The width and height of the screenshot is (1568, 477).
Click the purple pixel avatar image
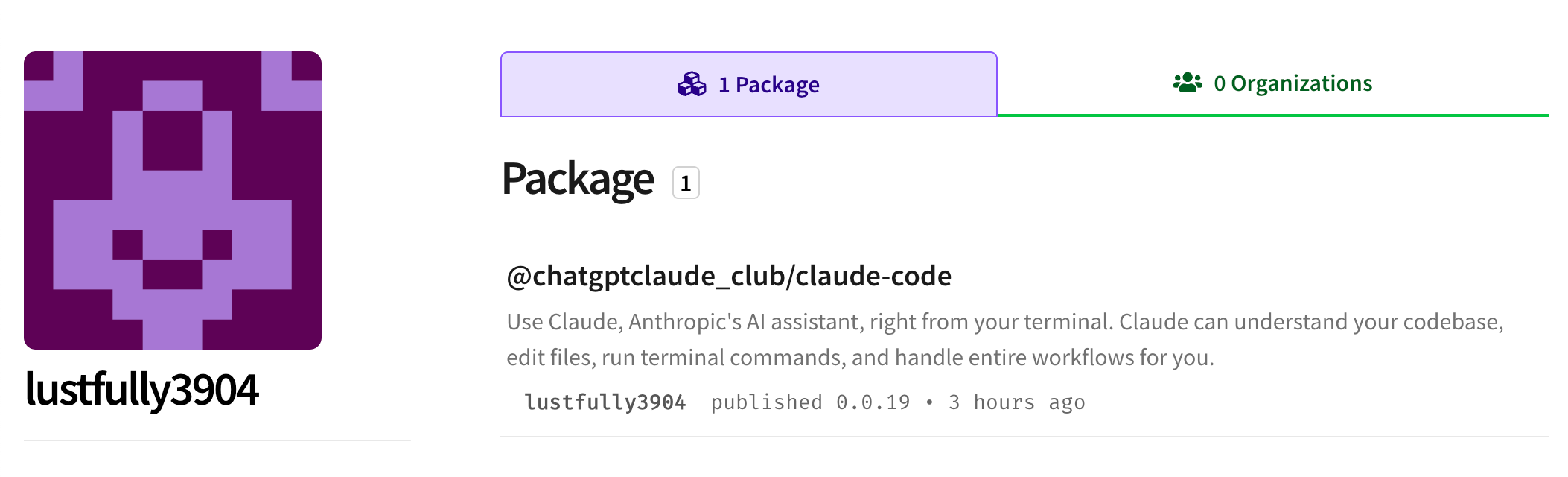pyautogui.click(x=173, y=200)
